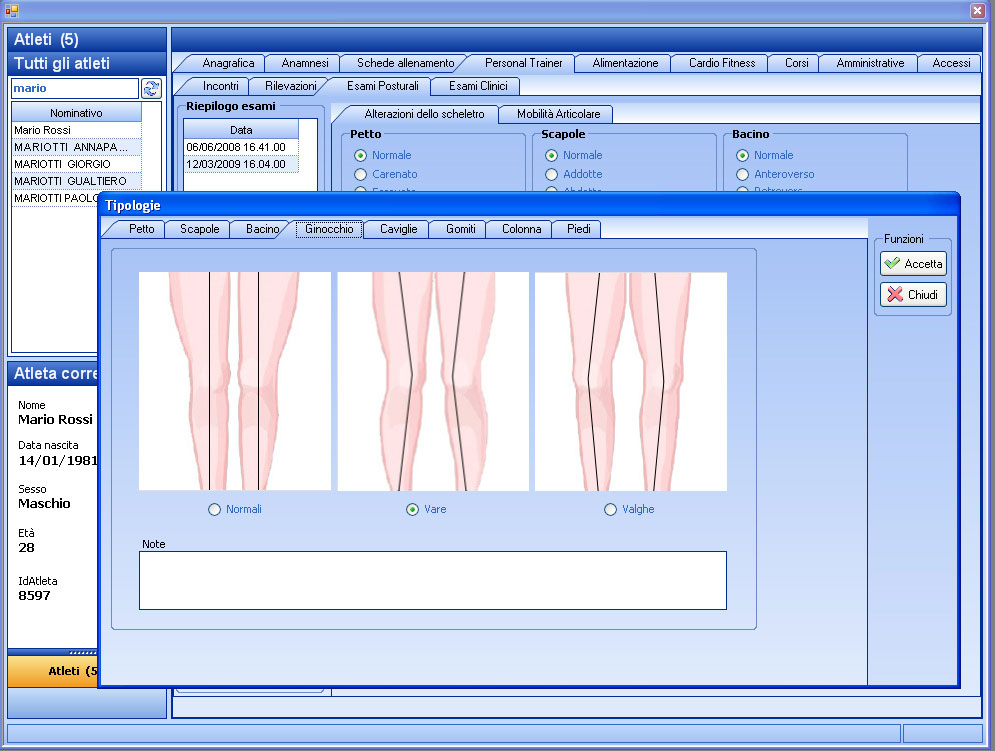Open the Colonna tab
Viewport: 995px width, 751px height.
click(521, 229)
